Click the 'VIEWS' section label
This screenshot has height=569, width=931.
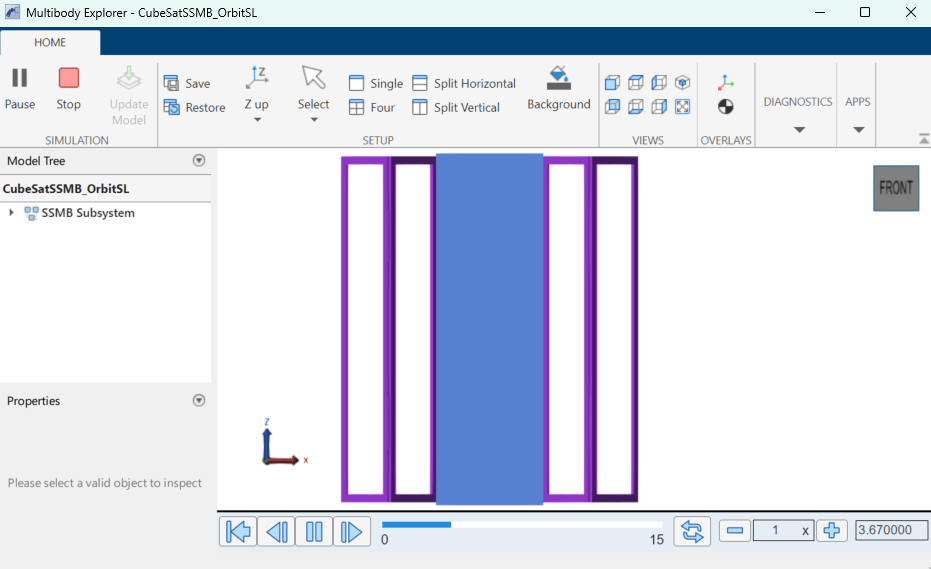tap(648, 140)
